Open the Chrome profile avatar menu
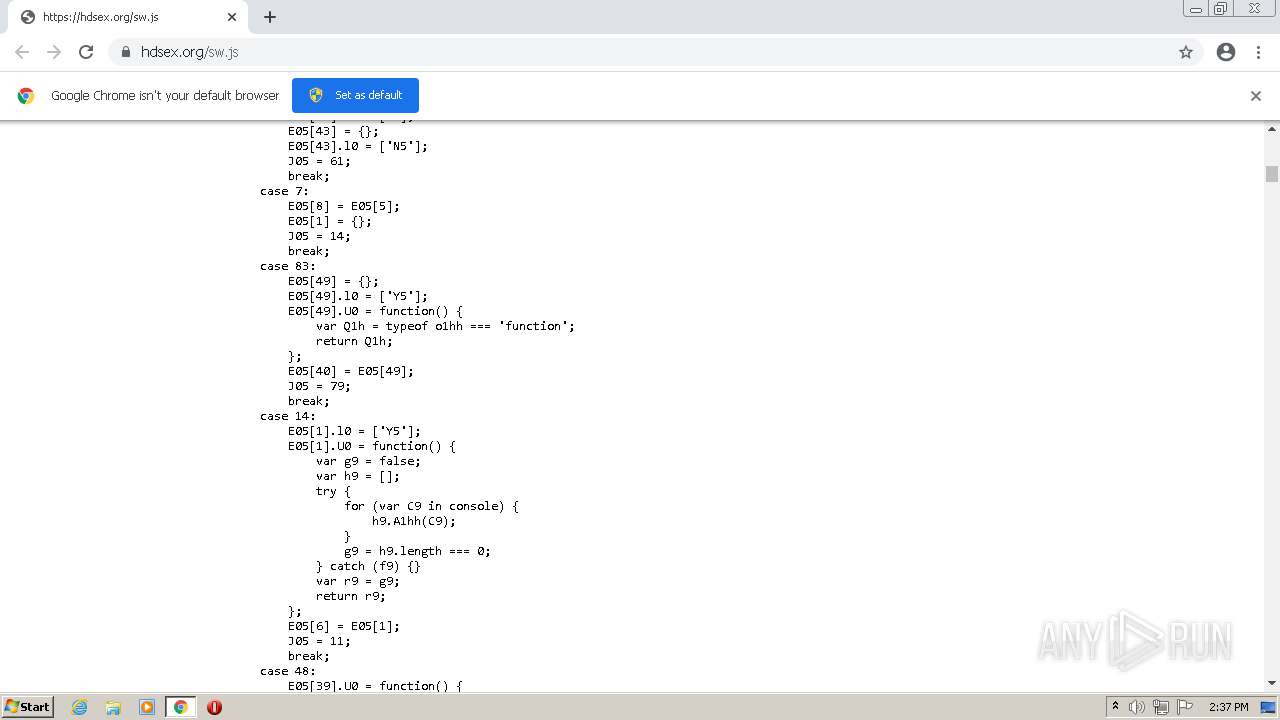This screenshot has width=1280, height=720. point(1226,52)
